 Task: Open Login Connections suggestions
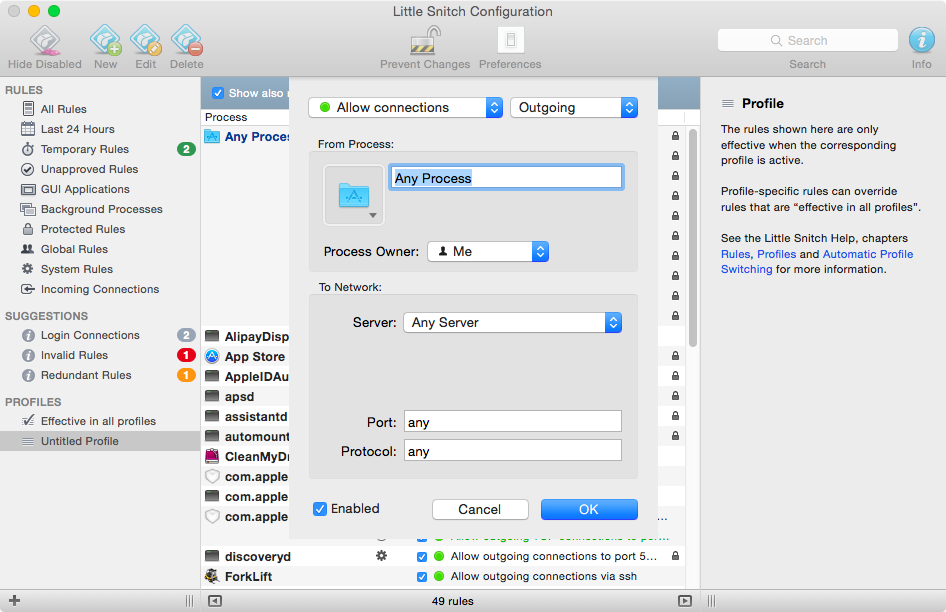[x=90, y=335]
